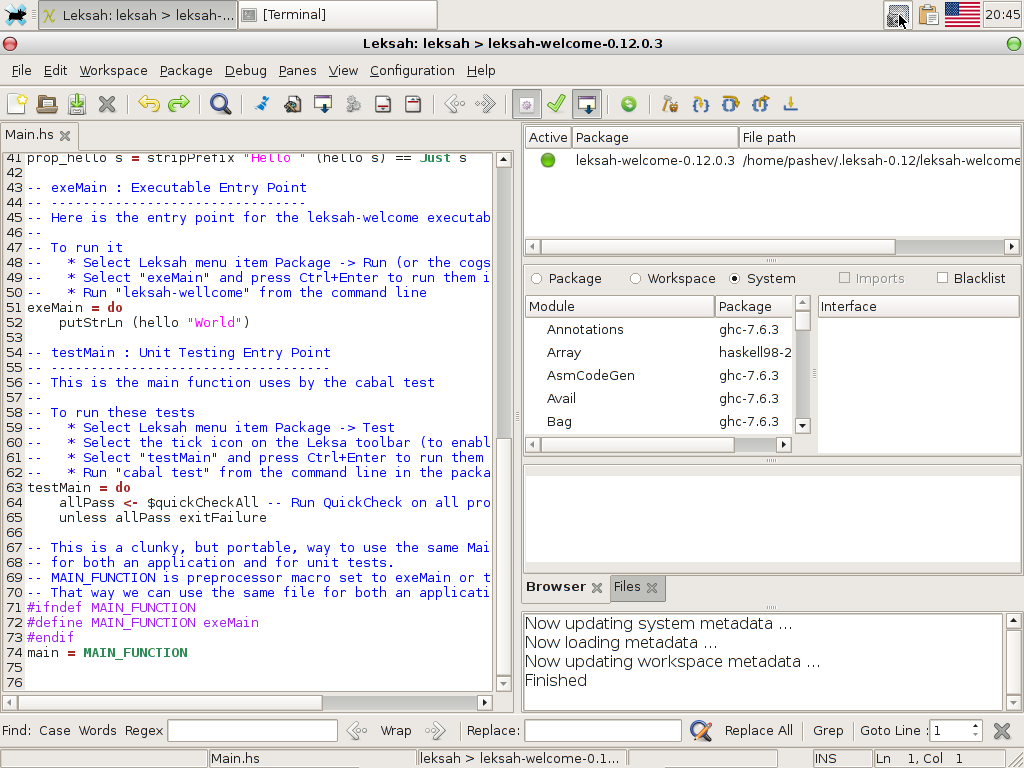Click the clean package broom icon
Image resolution: width=1024 pixels, height=768 pixels.
[263, 104]
